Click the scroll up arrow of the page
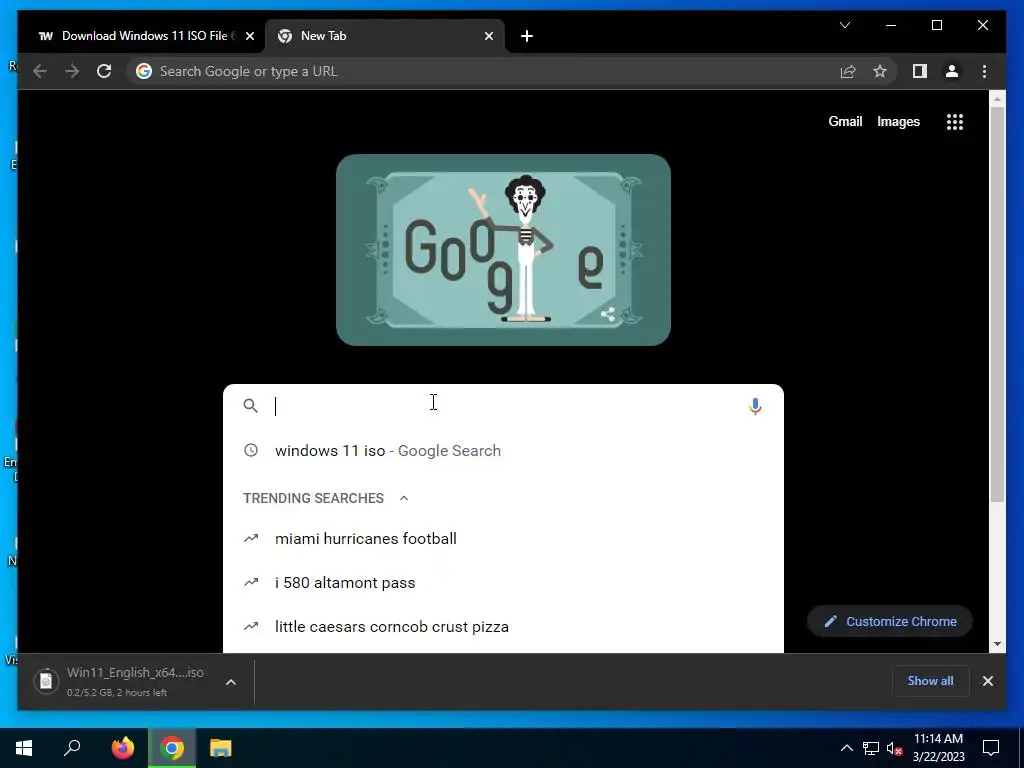Viewport: 1024px width, 768px height. [997, 99]
